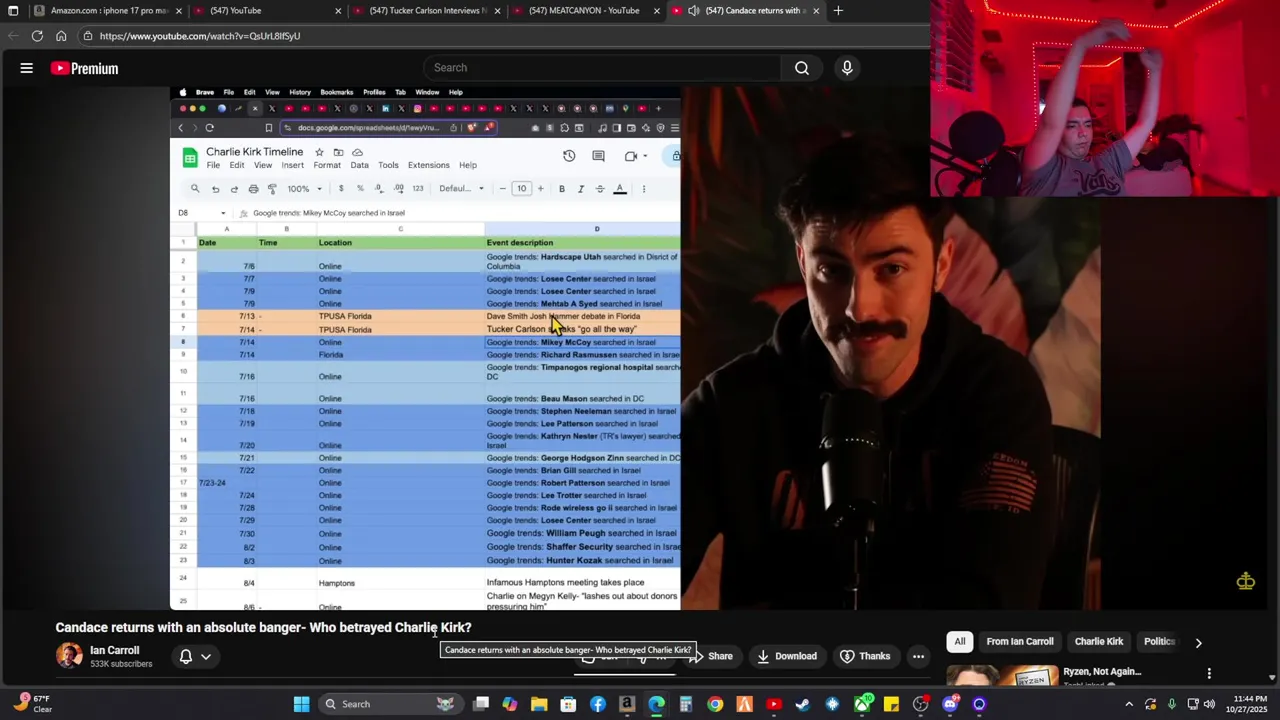1280x720 pixels.
Task: Open the text color picker in video's Sheets
Action: click(620, 189)
